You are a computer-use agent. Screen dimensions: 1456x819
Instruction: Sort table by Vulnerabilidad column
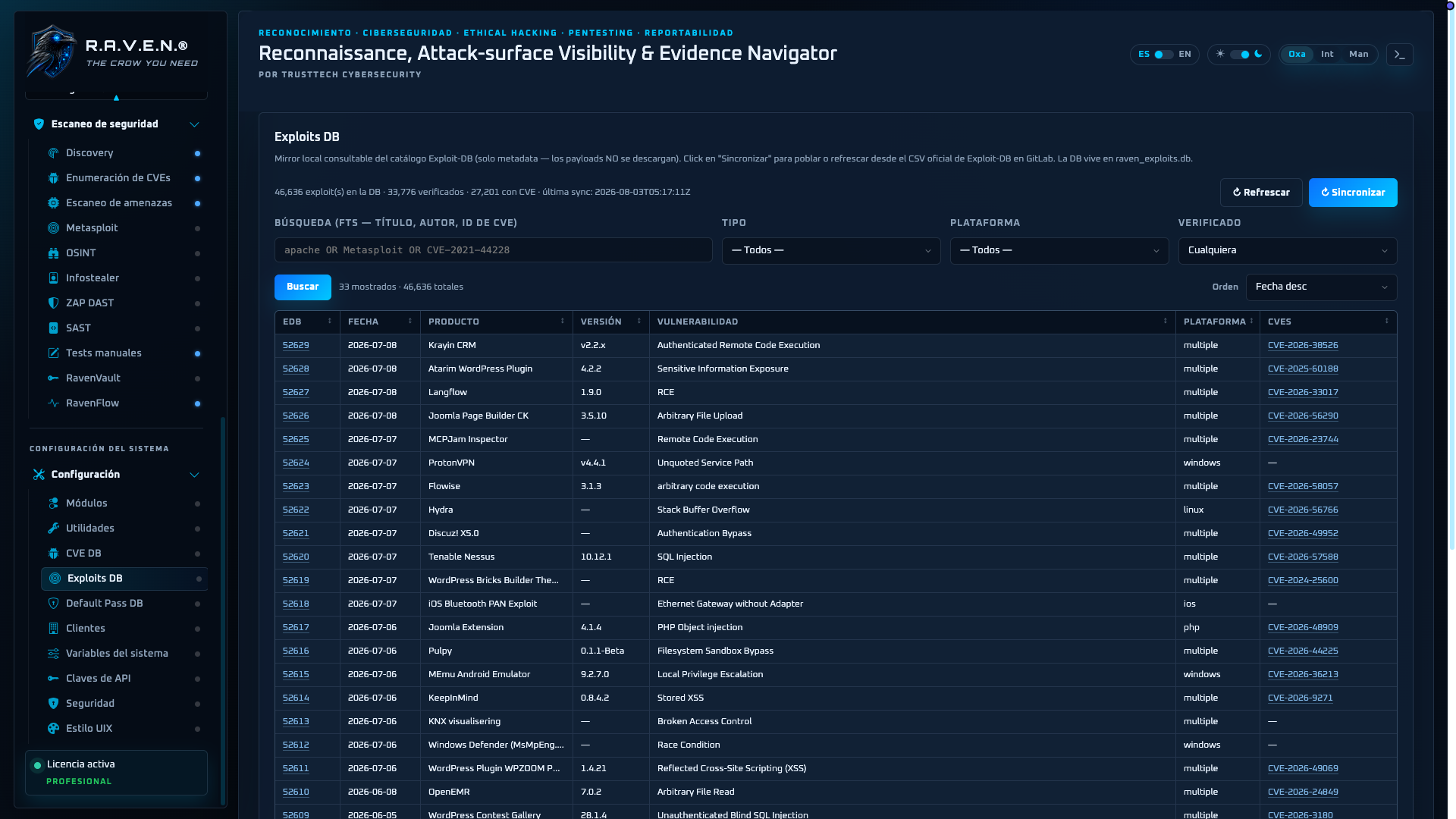point(912,322)
